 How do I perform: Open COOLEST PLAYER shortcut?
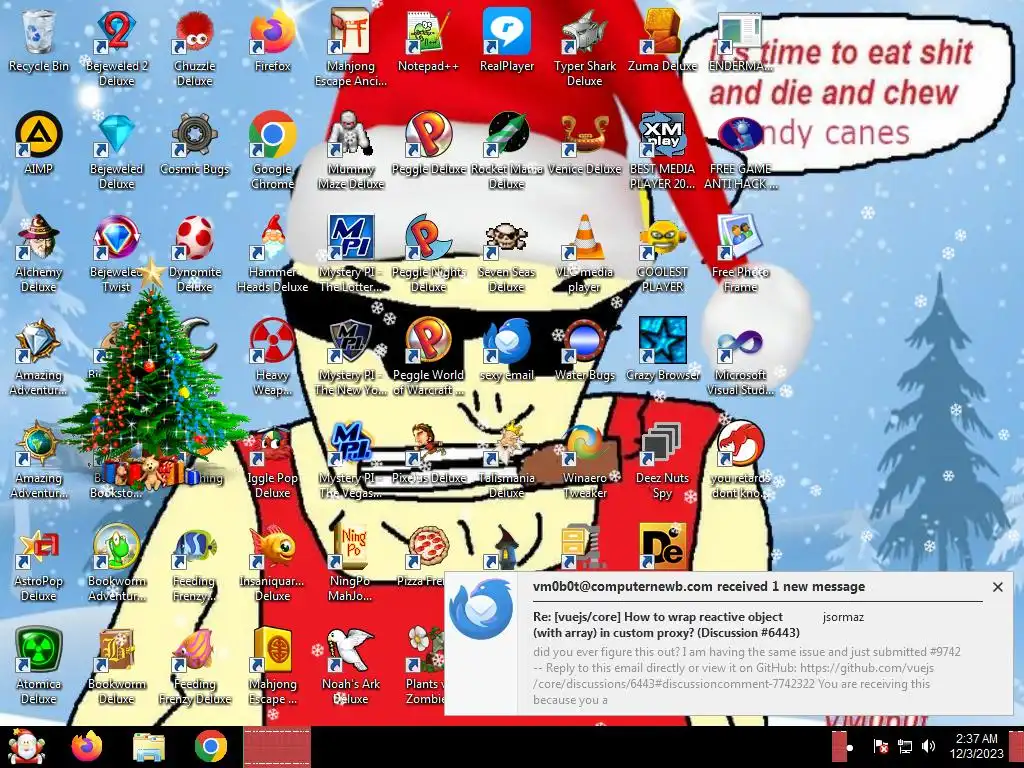[x=662, y=253]
